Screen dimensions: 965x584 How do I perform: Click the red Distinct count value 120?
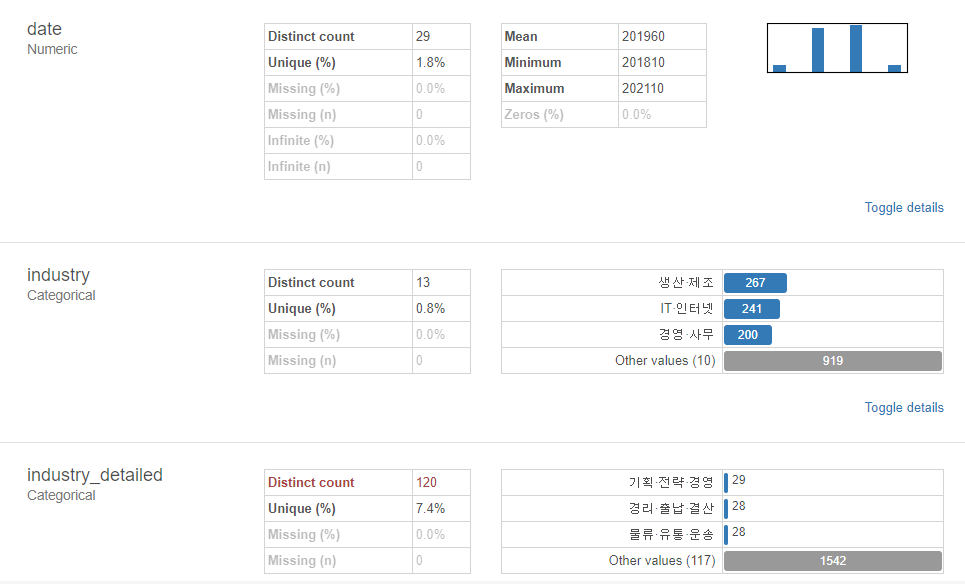tap(426, 482)
